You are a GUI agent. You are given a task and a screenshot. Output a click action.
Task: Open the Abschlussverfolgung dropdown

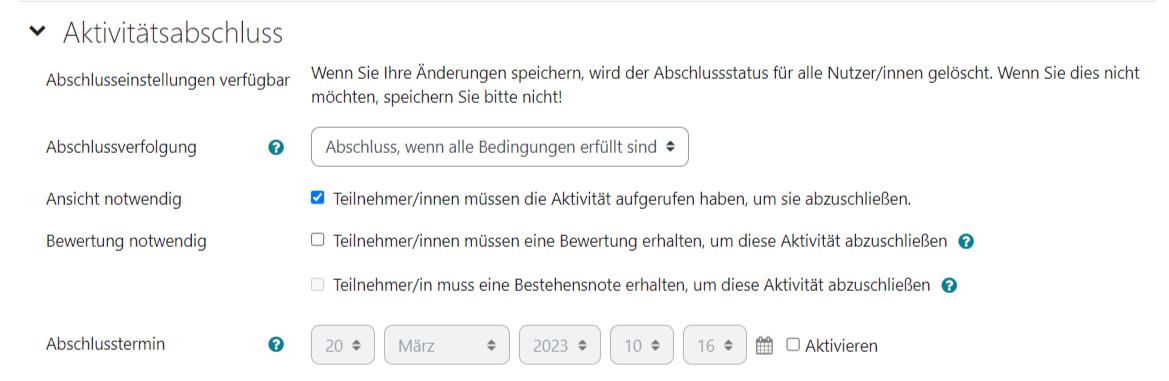pos(500,147)
